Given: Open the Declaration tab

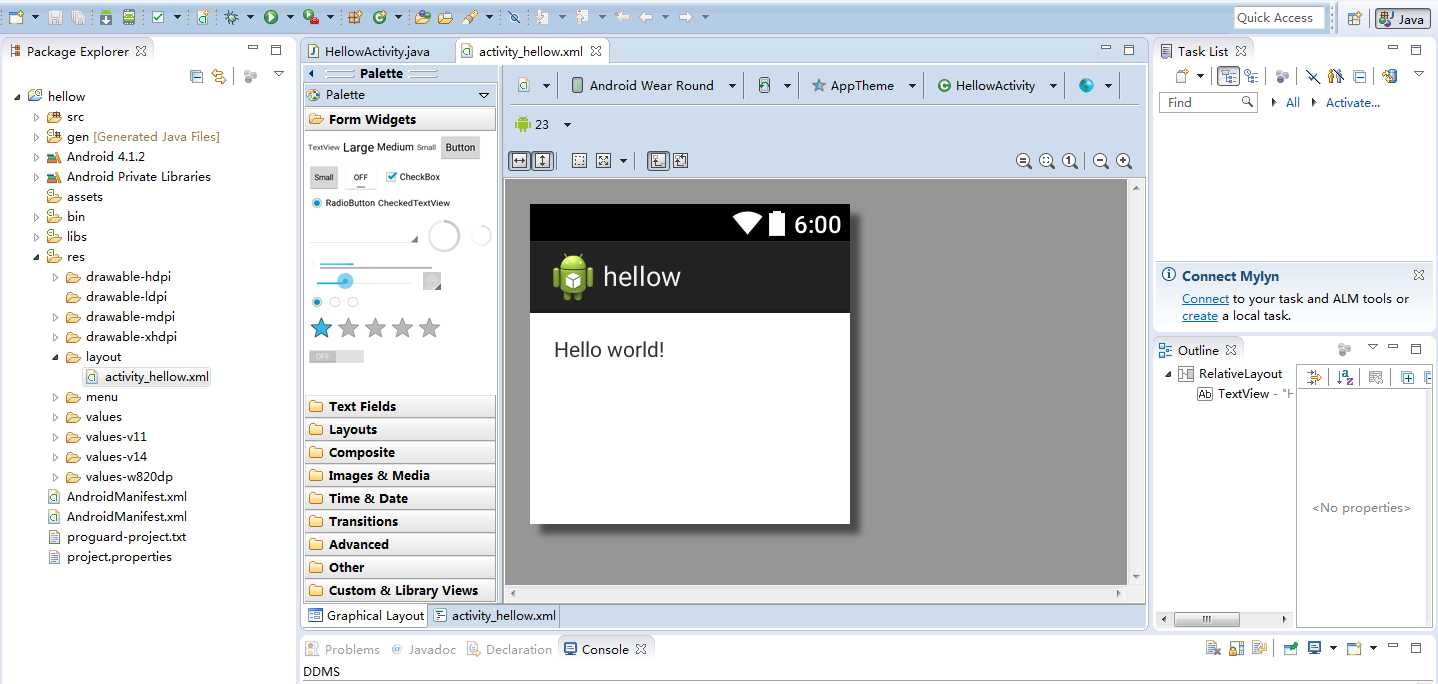Looking at the screenshot, I should pos(510,650).
